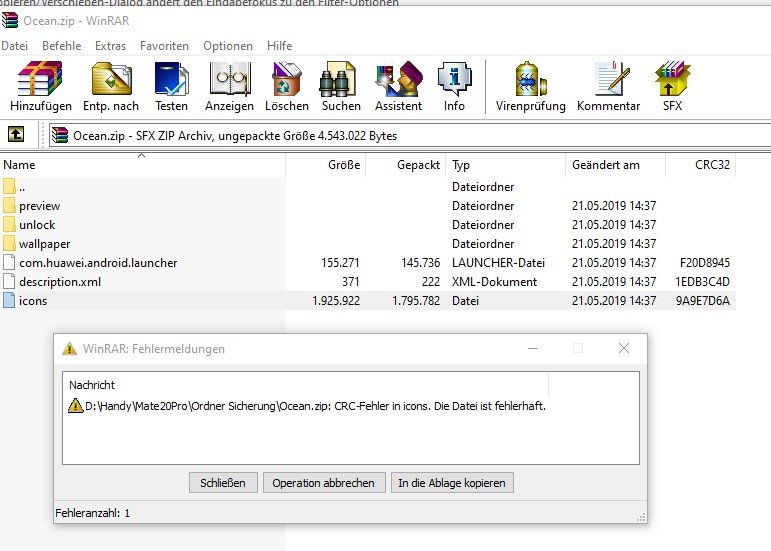Close the Fehlermeldungen dialog window
The height and width of the screenshot is (551, 771).
pyautogui.click(x=623, y=348)
